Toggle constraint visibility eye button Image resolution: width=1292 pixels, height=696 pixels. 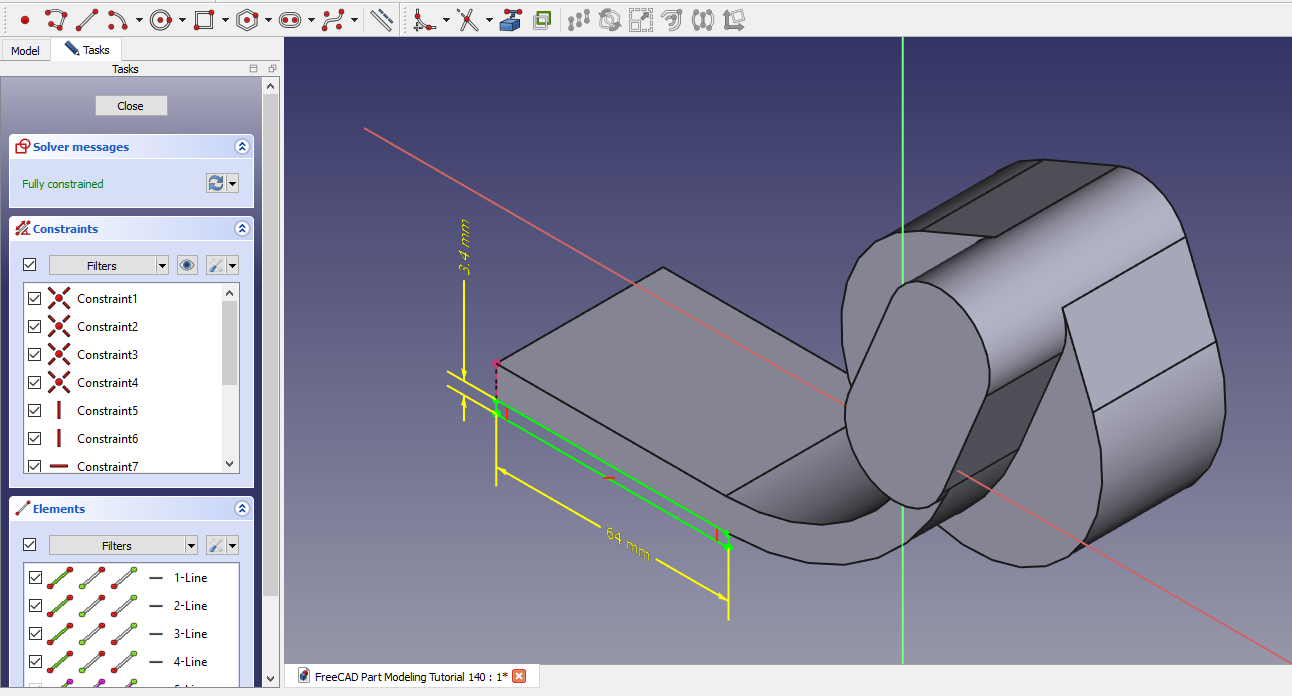click(187, 265)
